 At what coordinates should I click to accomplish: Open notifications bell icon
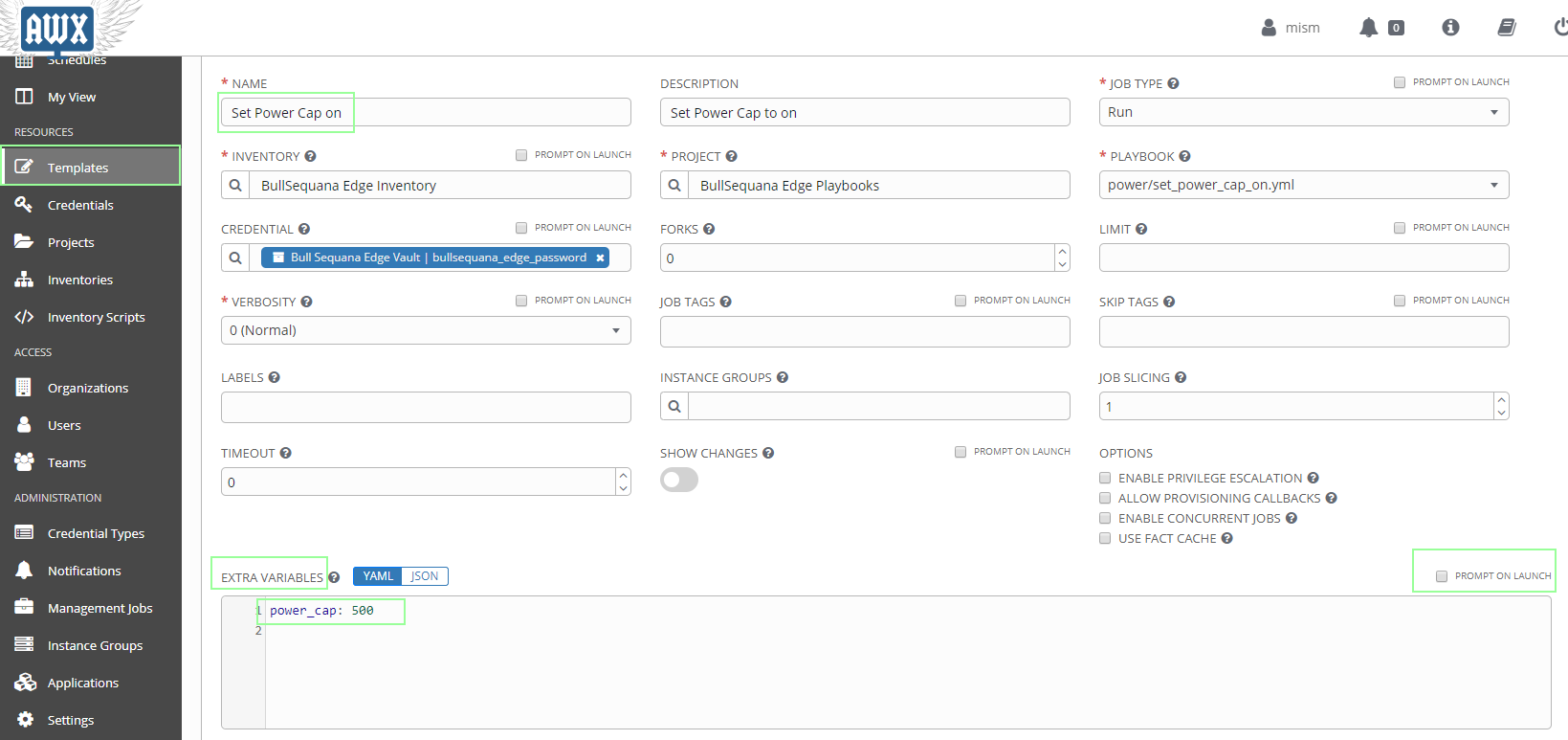(1368, 28)
